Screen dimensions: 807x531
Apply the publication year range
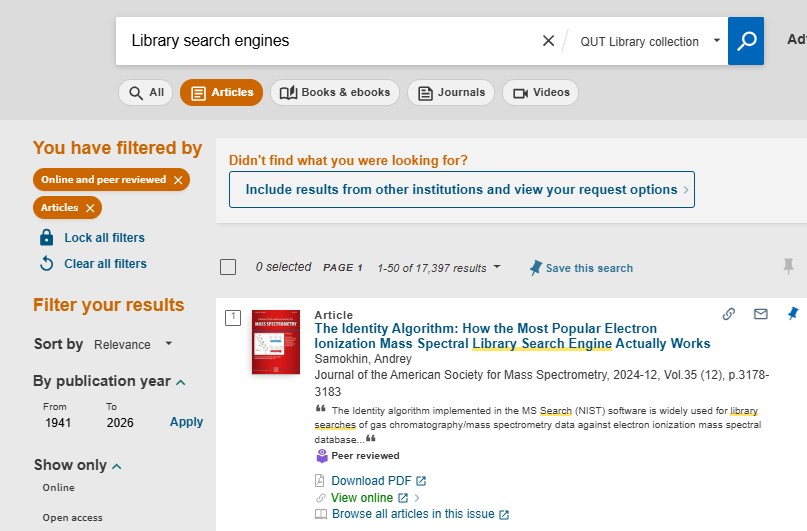186,422
